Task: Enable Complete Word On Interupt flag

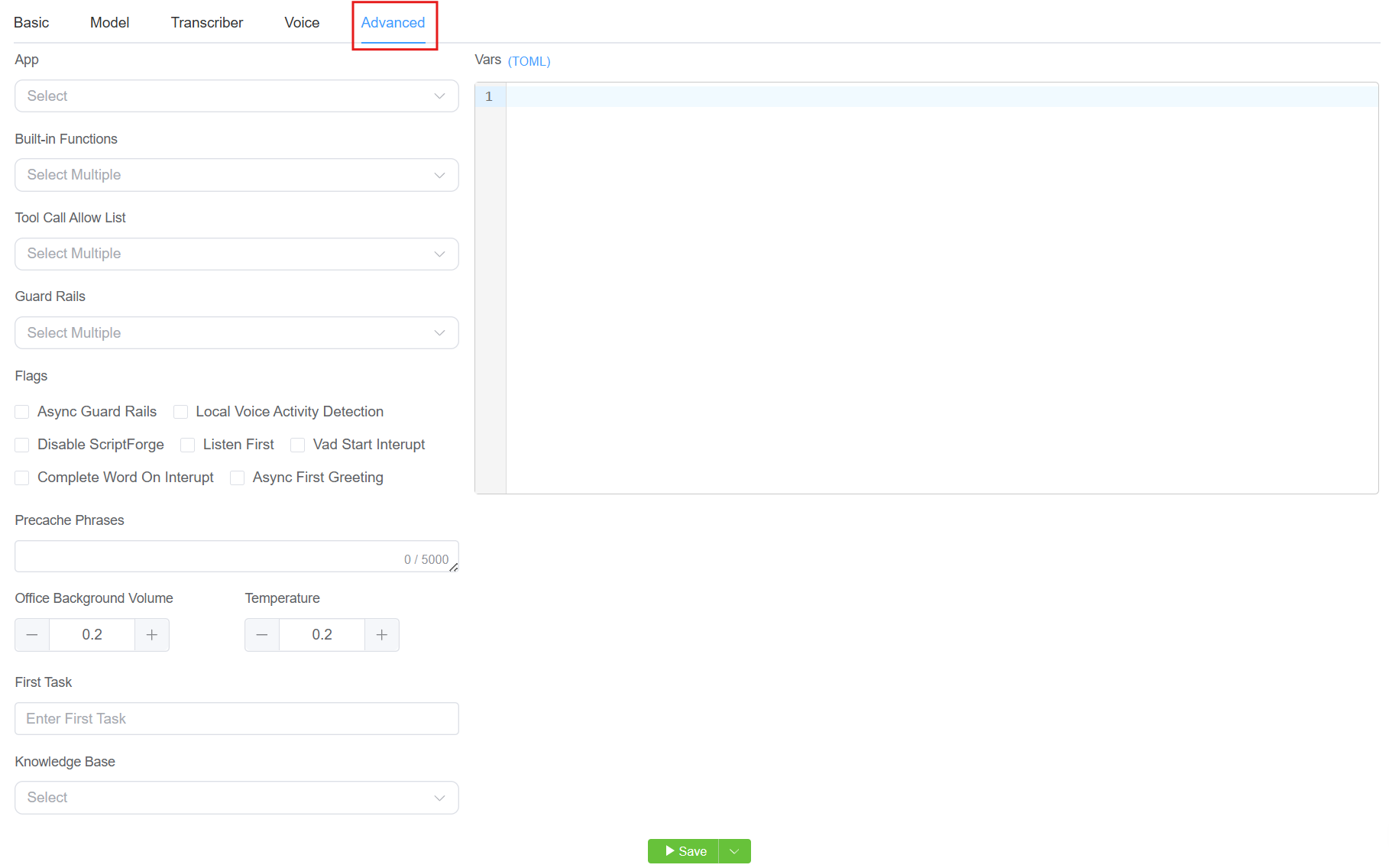Action: pos(22,478)
